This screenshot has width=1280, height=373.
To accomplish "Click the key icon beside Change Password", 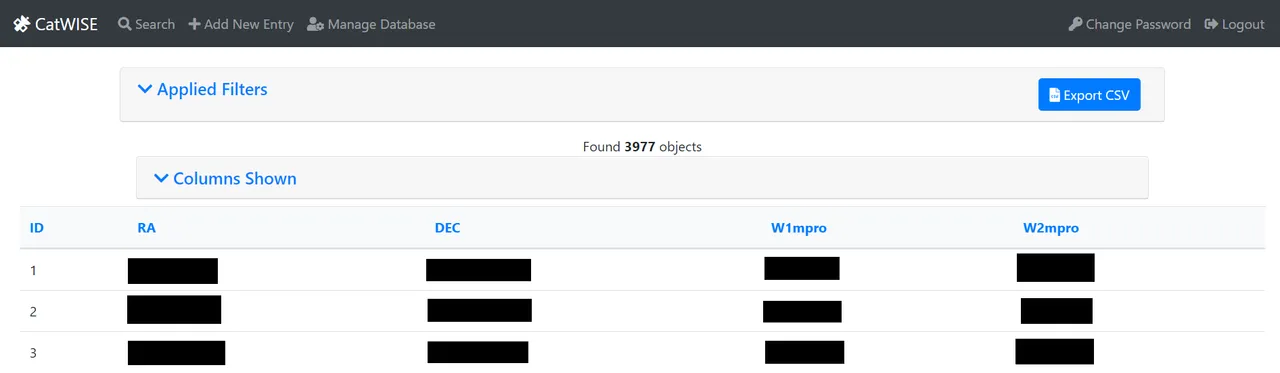I will pyautogui.click(x=1075, y=24).
